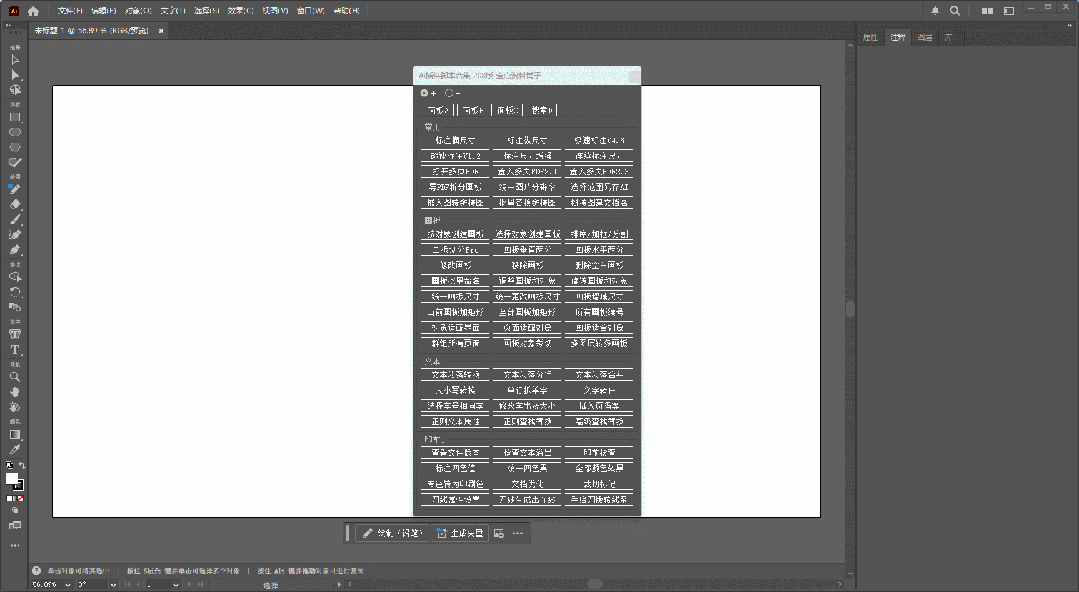Close the 未标题 document tab
Screen dimensions: 1079x592
point(161,31)
